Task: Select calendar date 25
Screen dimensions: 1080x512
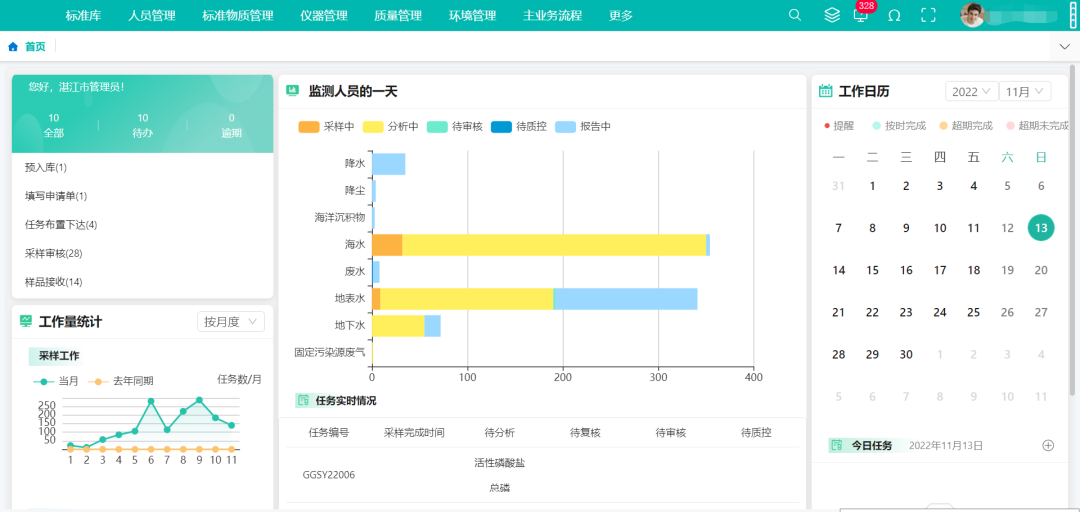Action: coord(973,312)
